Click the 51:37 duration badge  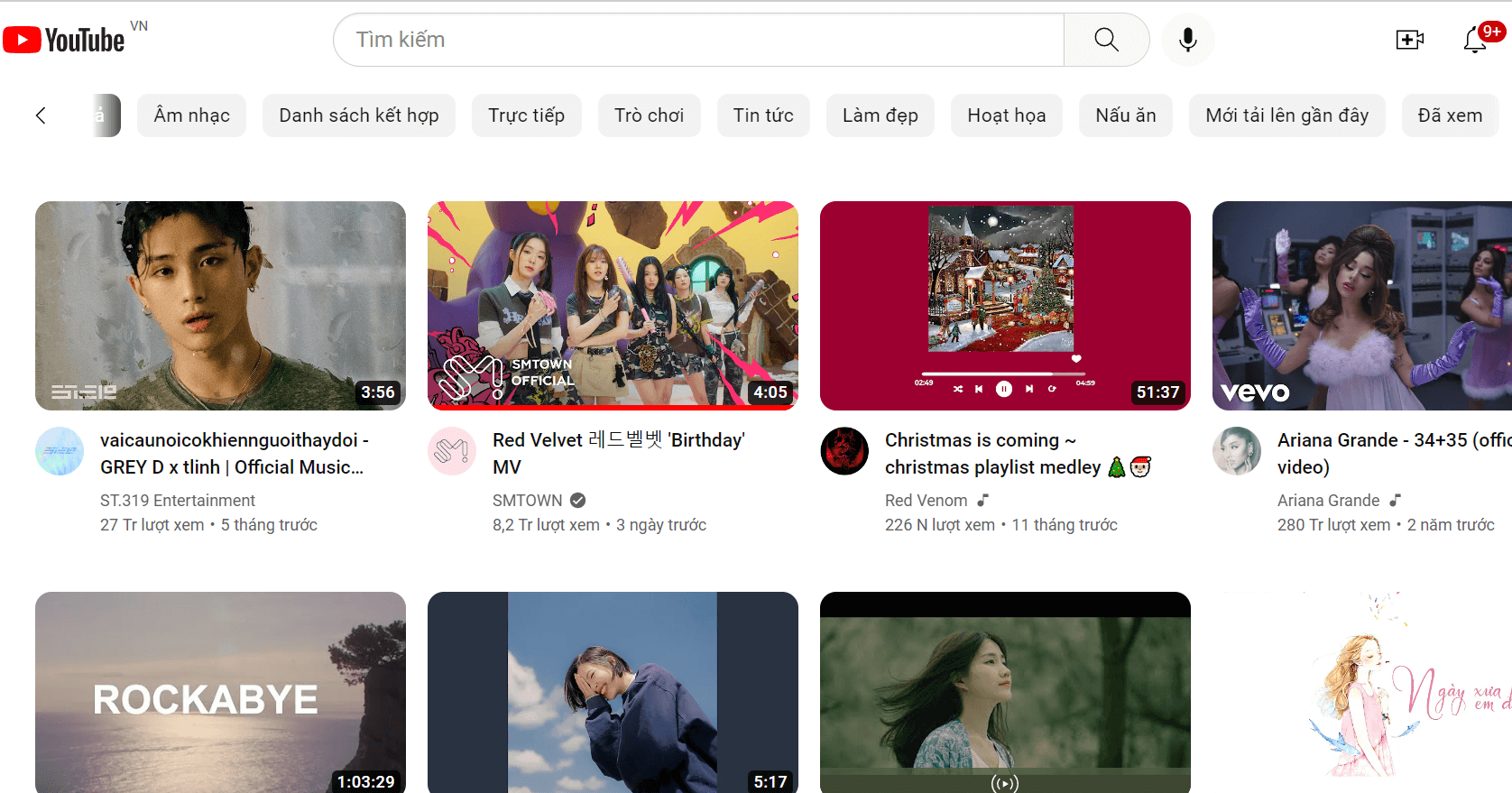[1157, 392]
